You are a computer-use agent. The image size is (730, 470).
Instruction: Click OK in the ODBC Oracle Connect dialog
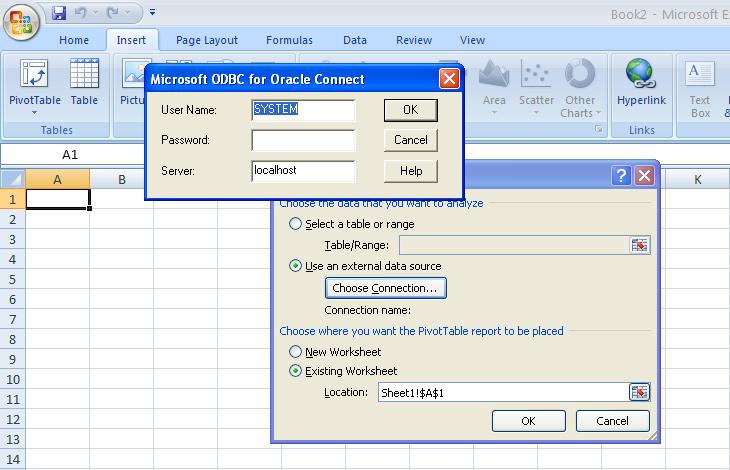tap(411, 110)
